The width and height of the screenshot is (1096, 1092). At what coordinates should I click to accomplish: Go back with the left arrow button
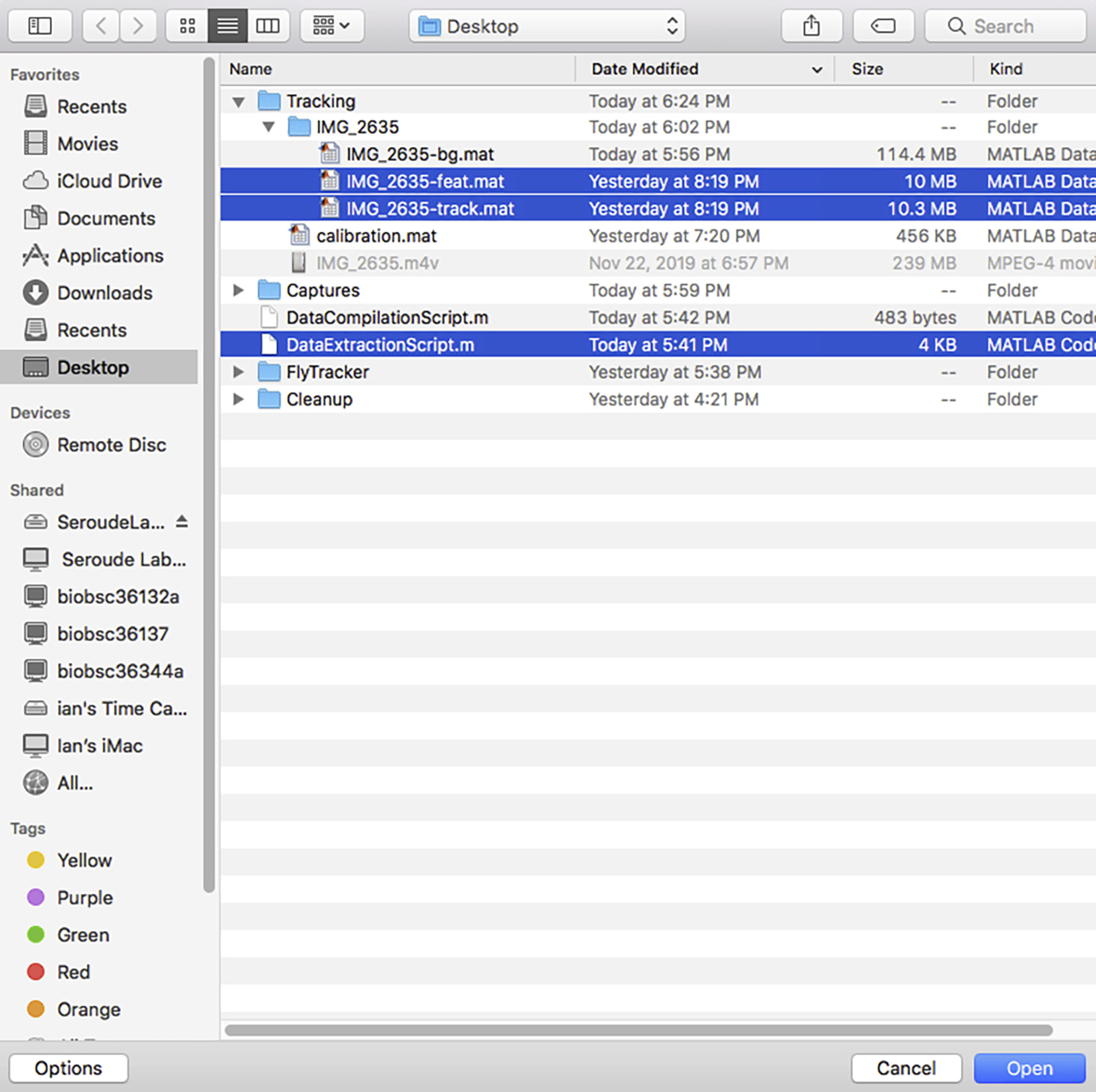click(101, 26)
